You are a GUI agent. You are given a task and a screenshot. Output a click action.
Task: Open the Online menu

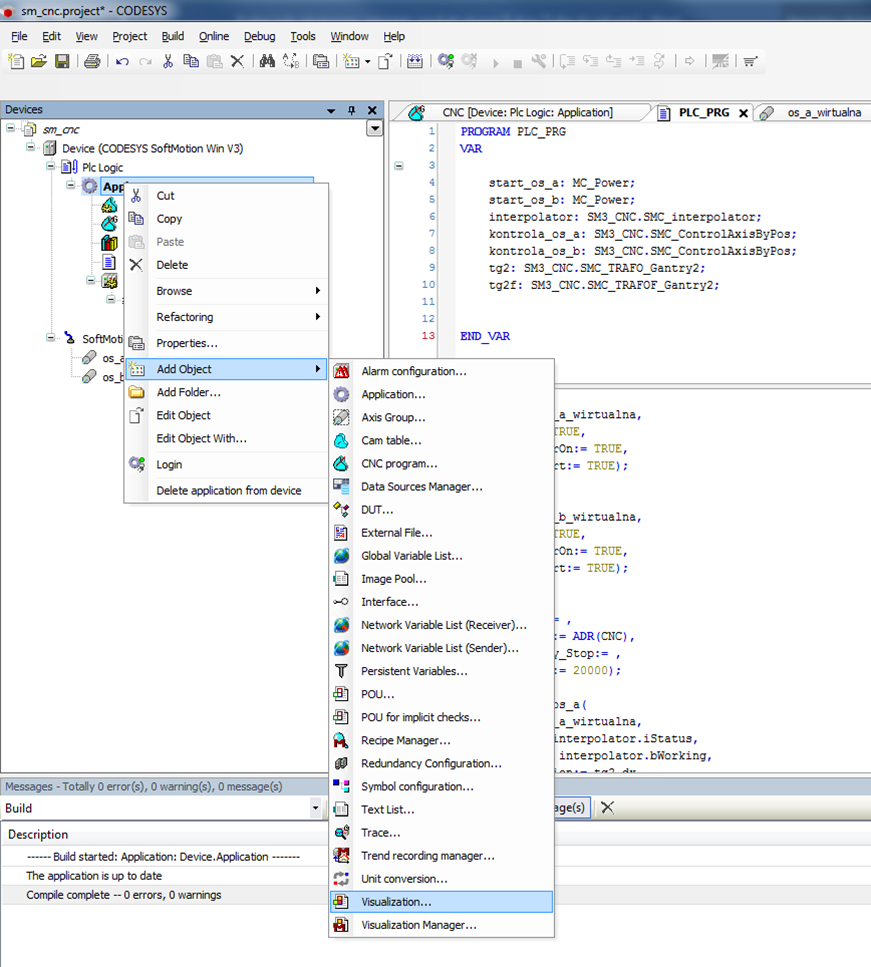[x=214, y=36]
